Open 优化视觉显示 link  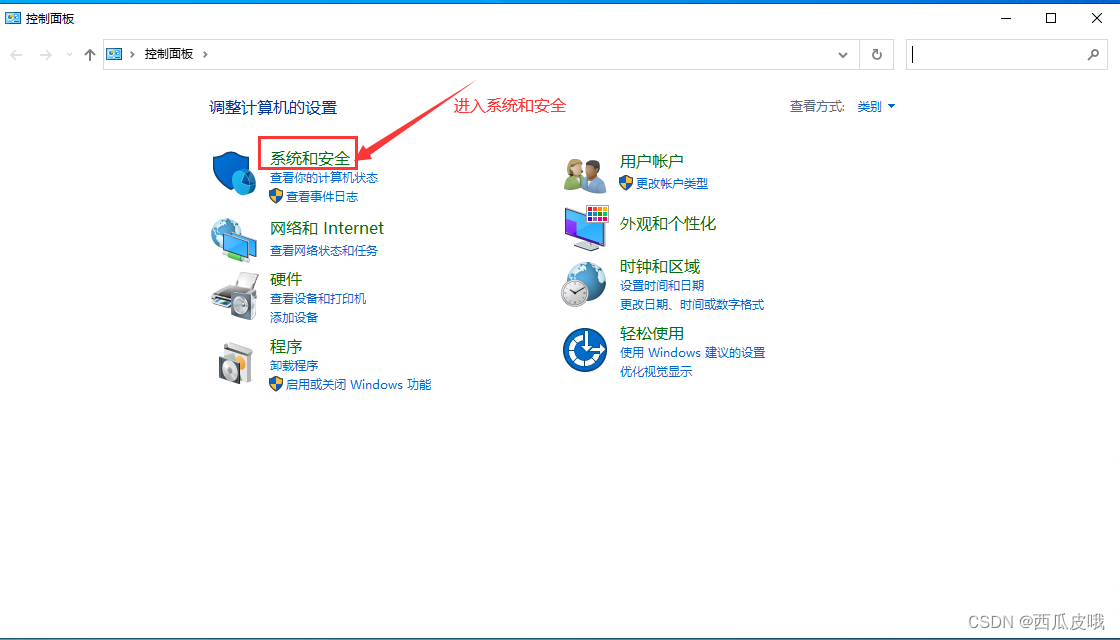pyautogui.click(x=656, y=371)
